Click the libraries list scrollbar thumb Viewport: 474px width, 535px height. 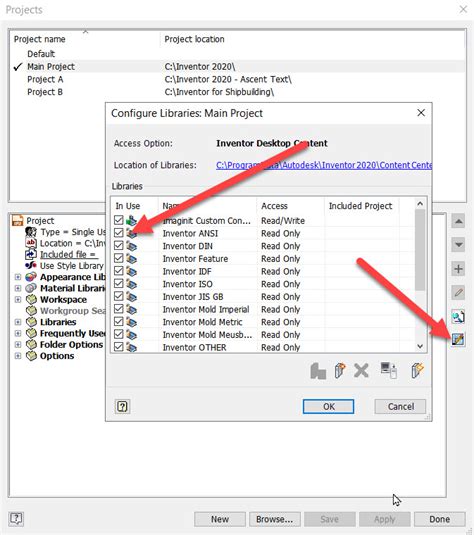pos(420,250)
